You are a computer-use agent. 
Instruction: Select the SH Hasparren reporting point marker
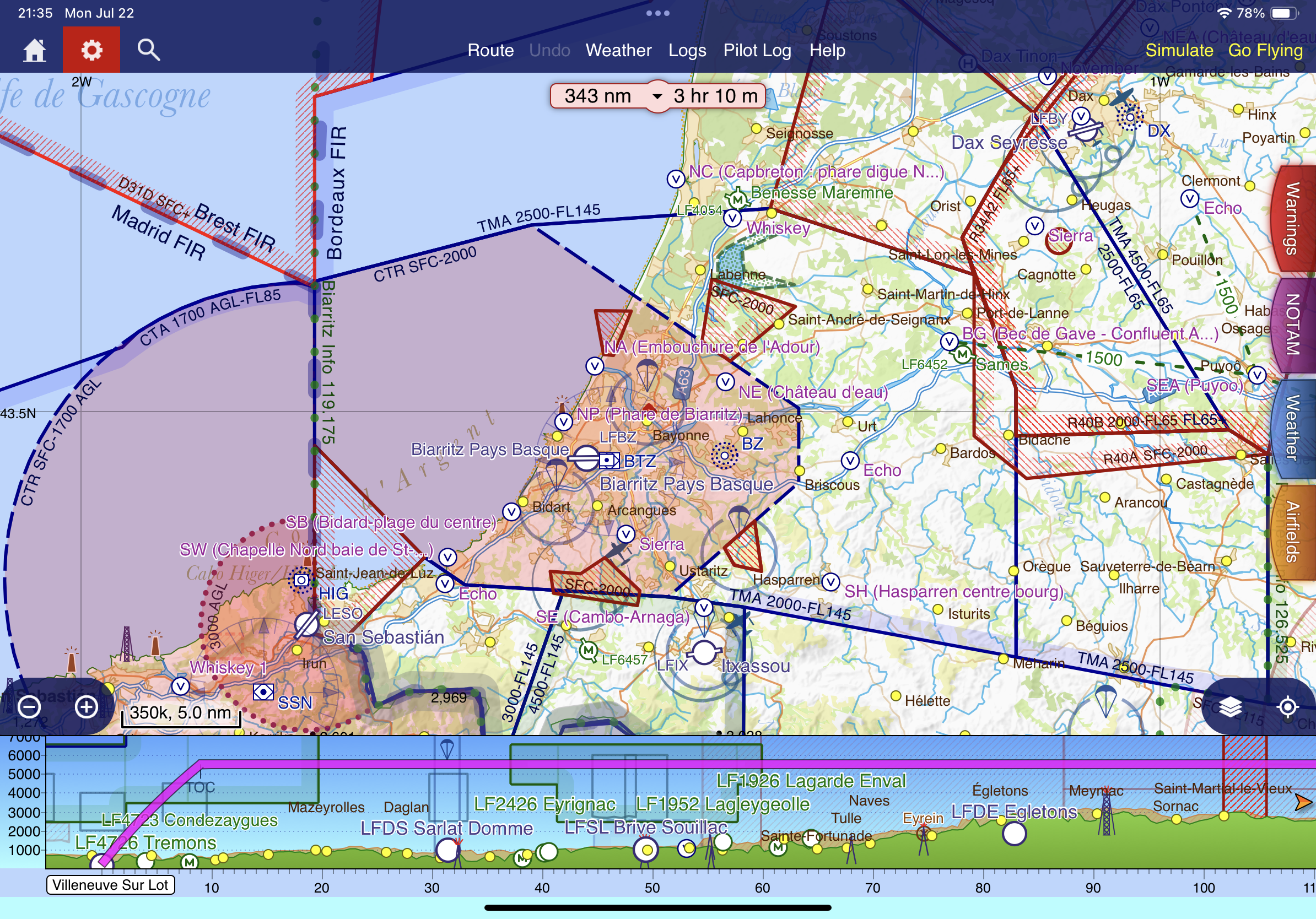click(830, 582)
